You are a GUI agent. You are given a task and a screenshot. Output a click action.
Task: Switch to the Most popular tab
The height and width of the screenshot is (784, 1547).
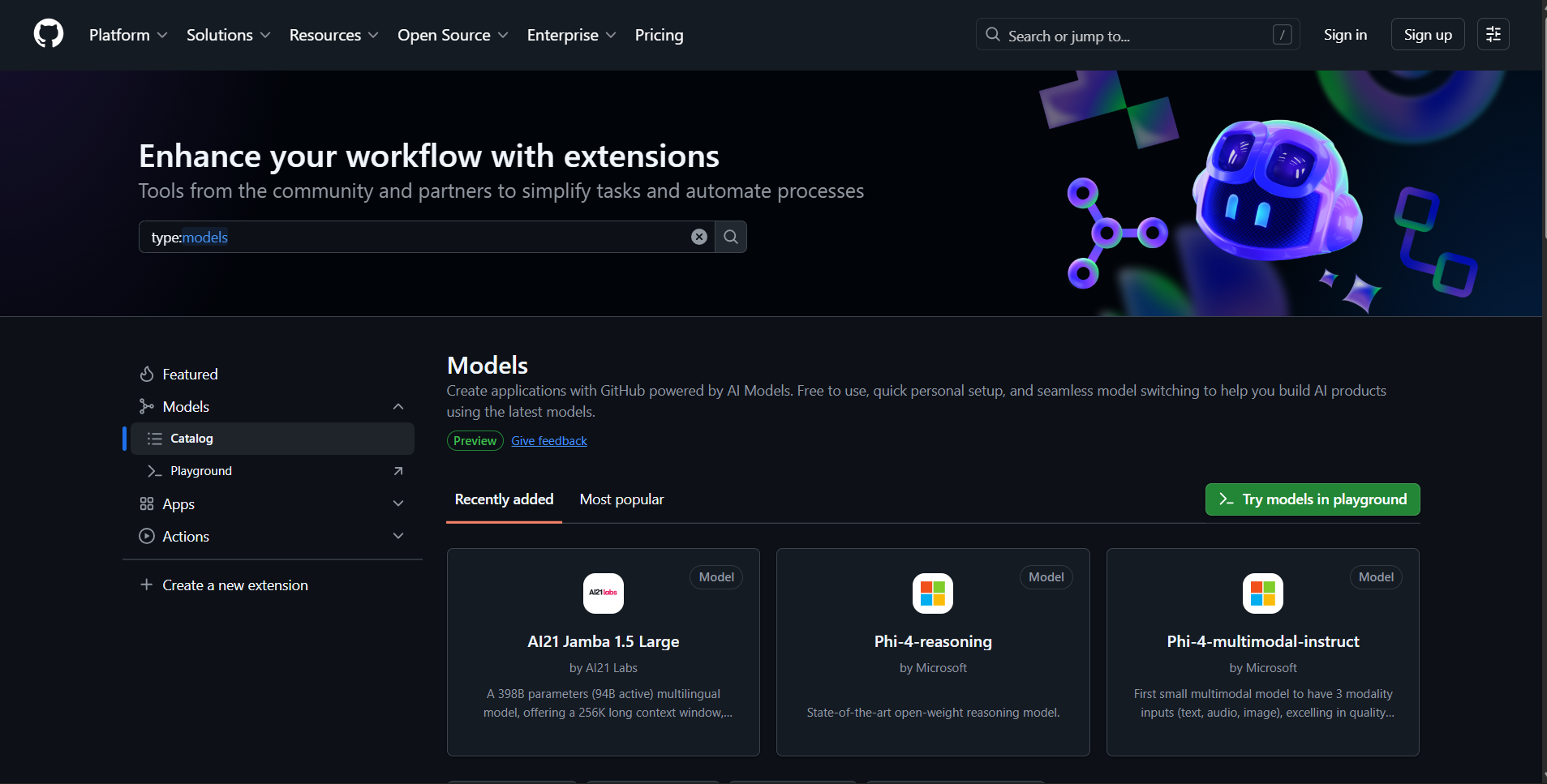click(x=621, y=499)
